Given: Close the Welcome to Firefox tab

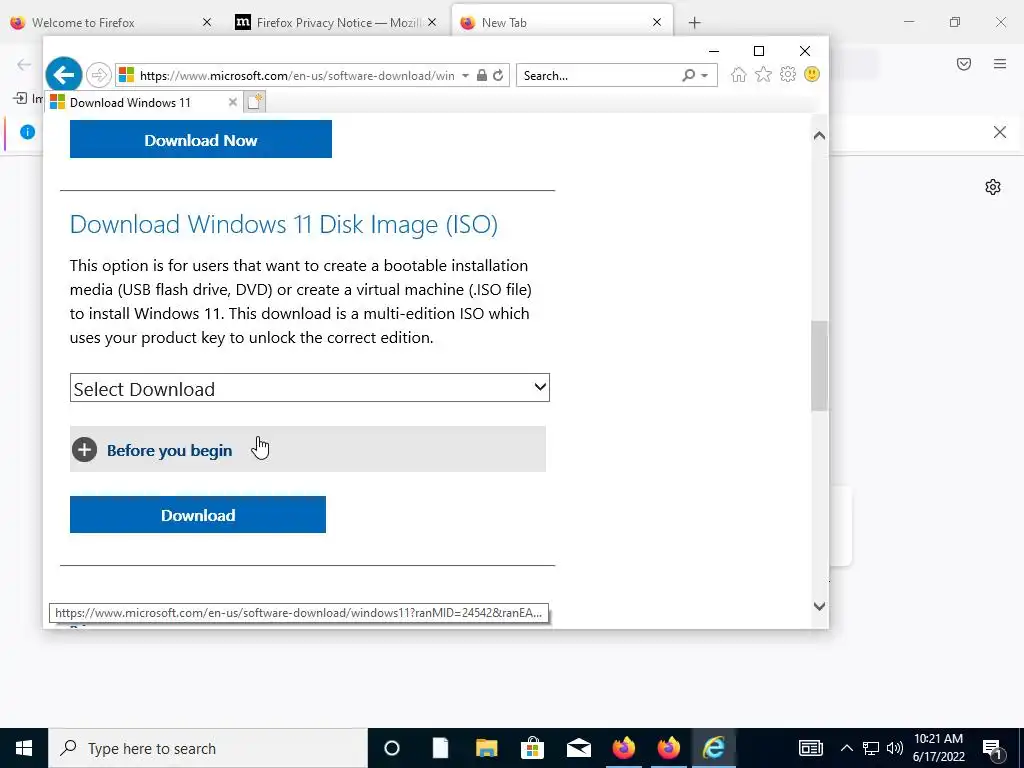Looking at the screenshot, I should click(206, 22).
